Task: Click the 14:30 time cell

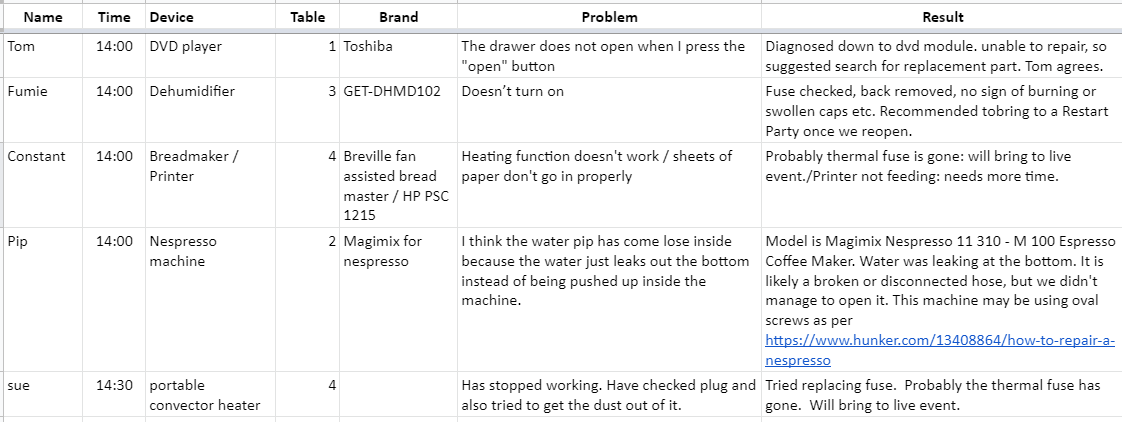Action: (114, 394)
